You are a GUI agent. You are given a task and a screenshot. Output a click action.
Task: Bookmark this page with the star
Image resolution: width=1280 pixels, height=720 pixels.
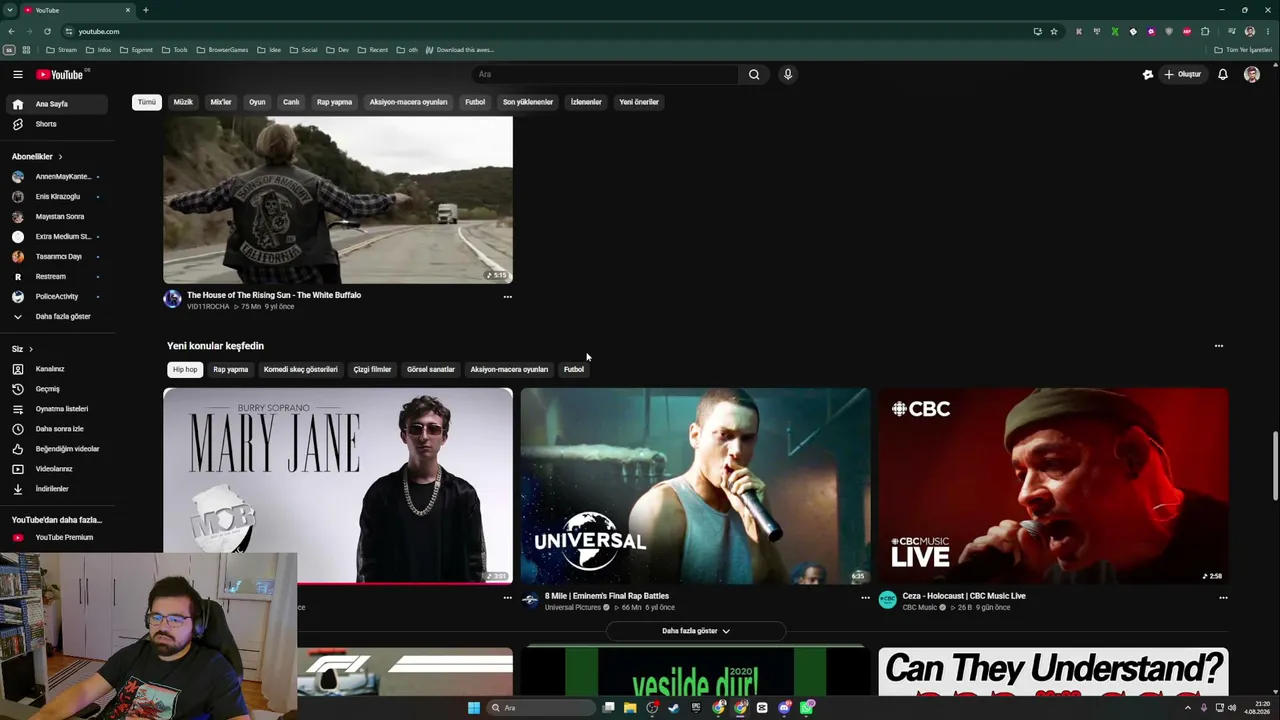pos(1054,31)
